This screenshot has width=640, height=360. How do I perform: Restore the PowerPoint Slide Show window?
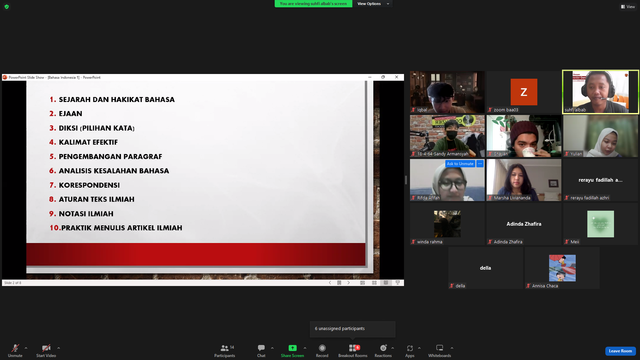pyautogui.click(x=383, y=77)
